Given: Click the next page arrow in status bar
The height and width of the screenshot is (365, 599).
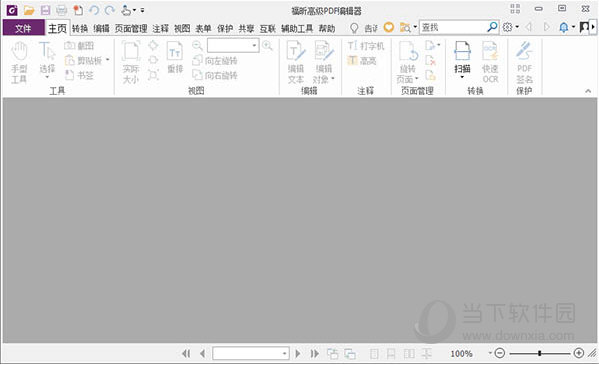Looking at the screenshot, I should pyautogui.click(x=298, y=354).
